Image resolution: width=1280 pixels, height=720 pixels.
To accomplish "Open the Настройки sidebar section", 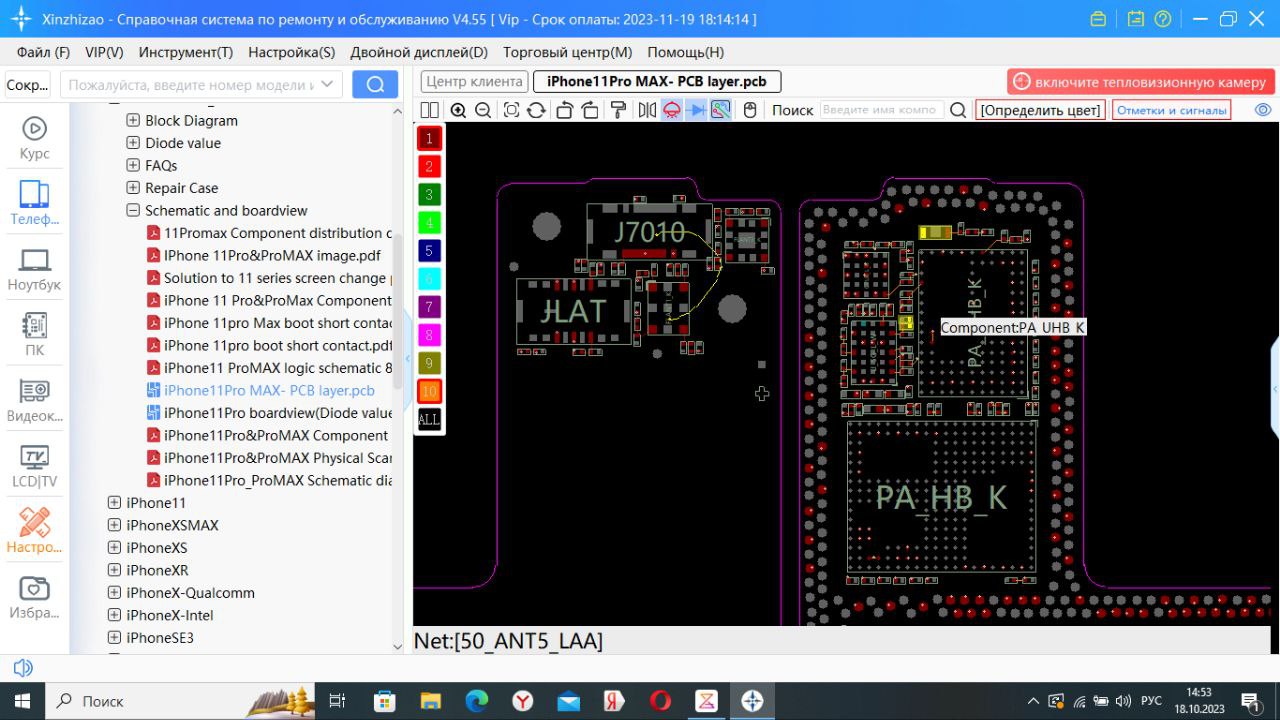I will (x=35, y=531).
